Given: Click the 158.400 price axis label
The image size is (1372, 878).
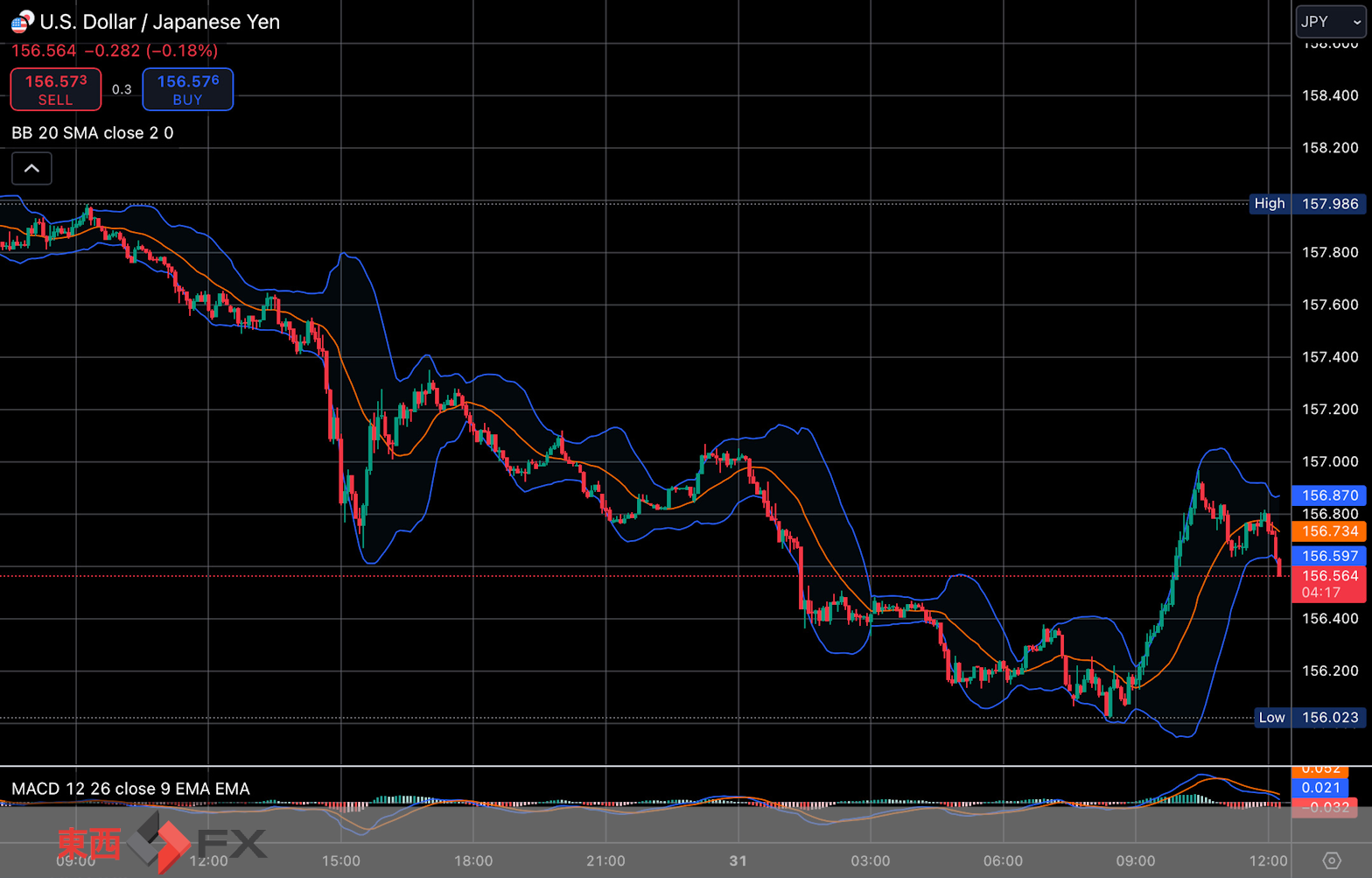Looking at the screenshot, I should tap(1330, 95).
